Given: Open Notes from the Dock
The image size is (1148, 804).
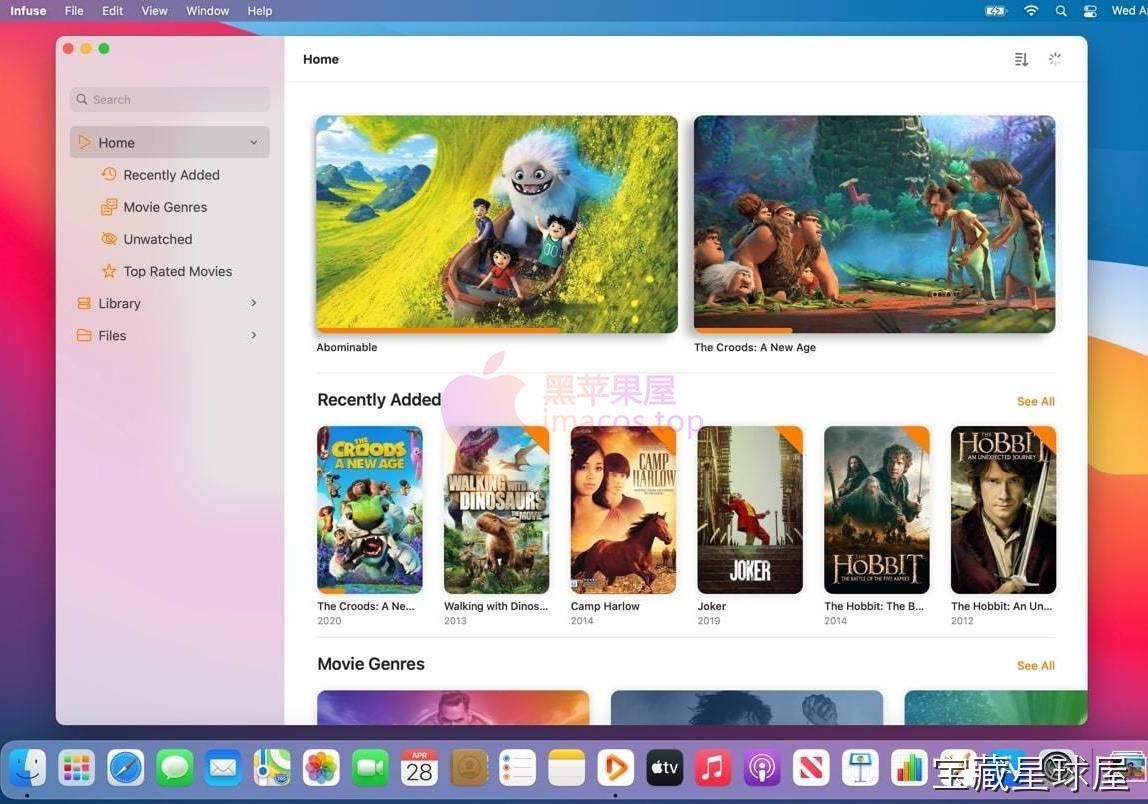Looking at the screenshot, I should pos(567,768).
